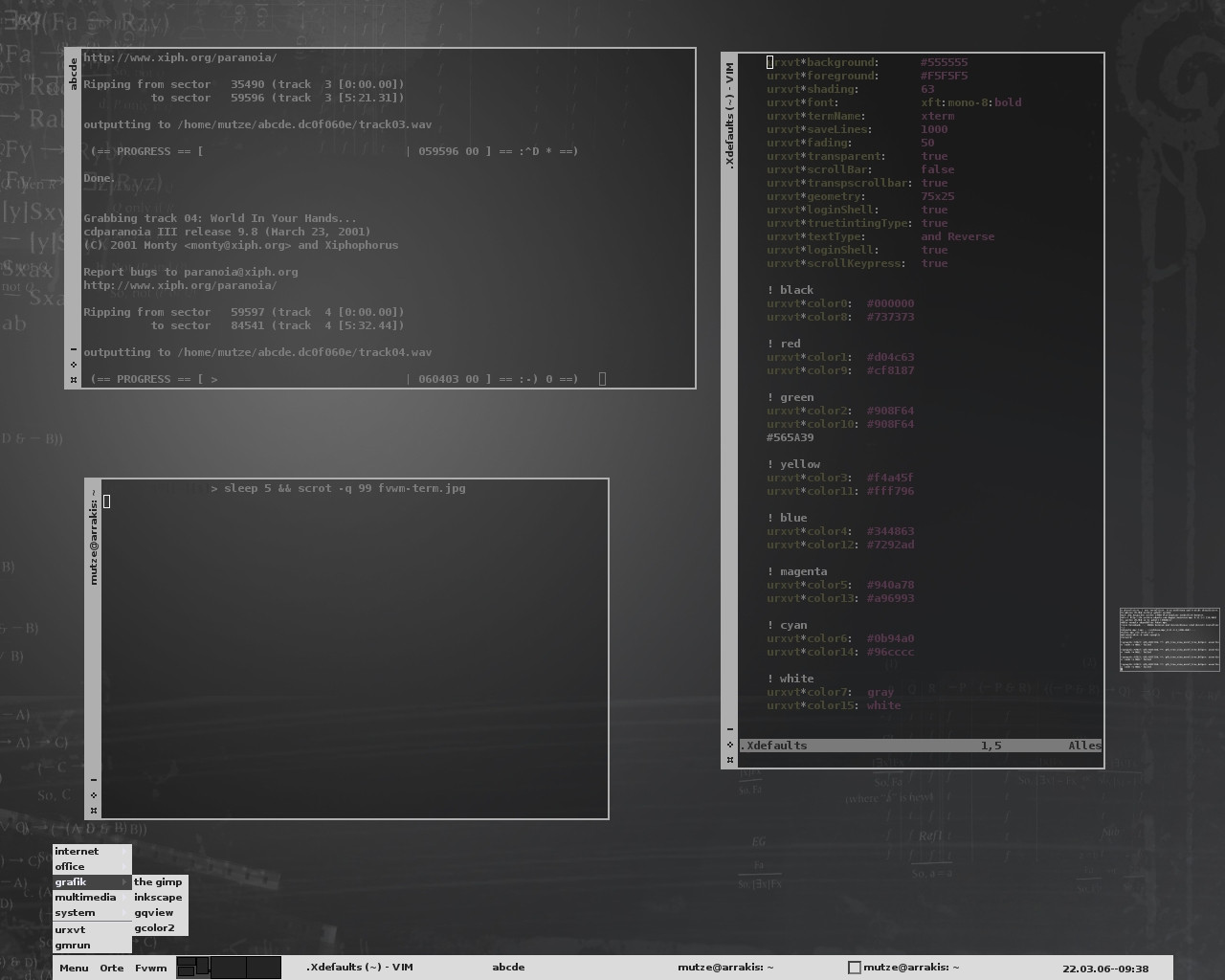Click color1 value #d04c63

[890, 357]
